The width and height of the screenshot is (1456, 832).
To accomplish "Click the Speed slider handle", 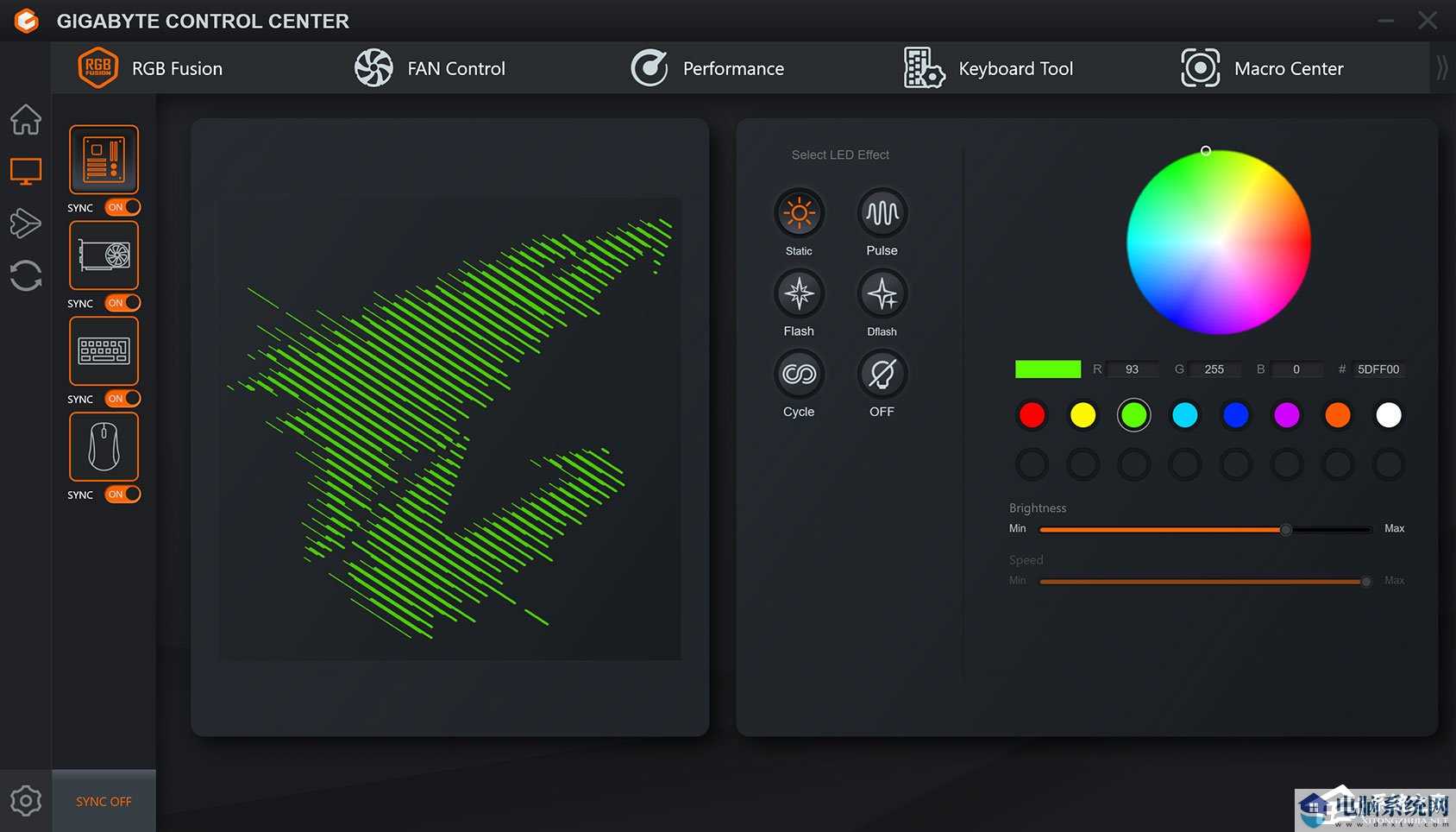I will point(1365,582).
